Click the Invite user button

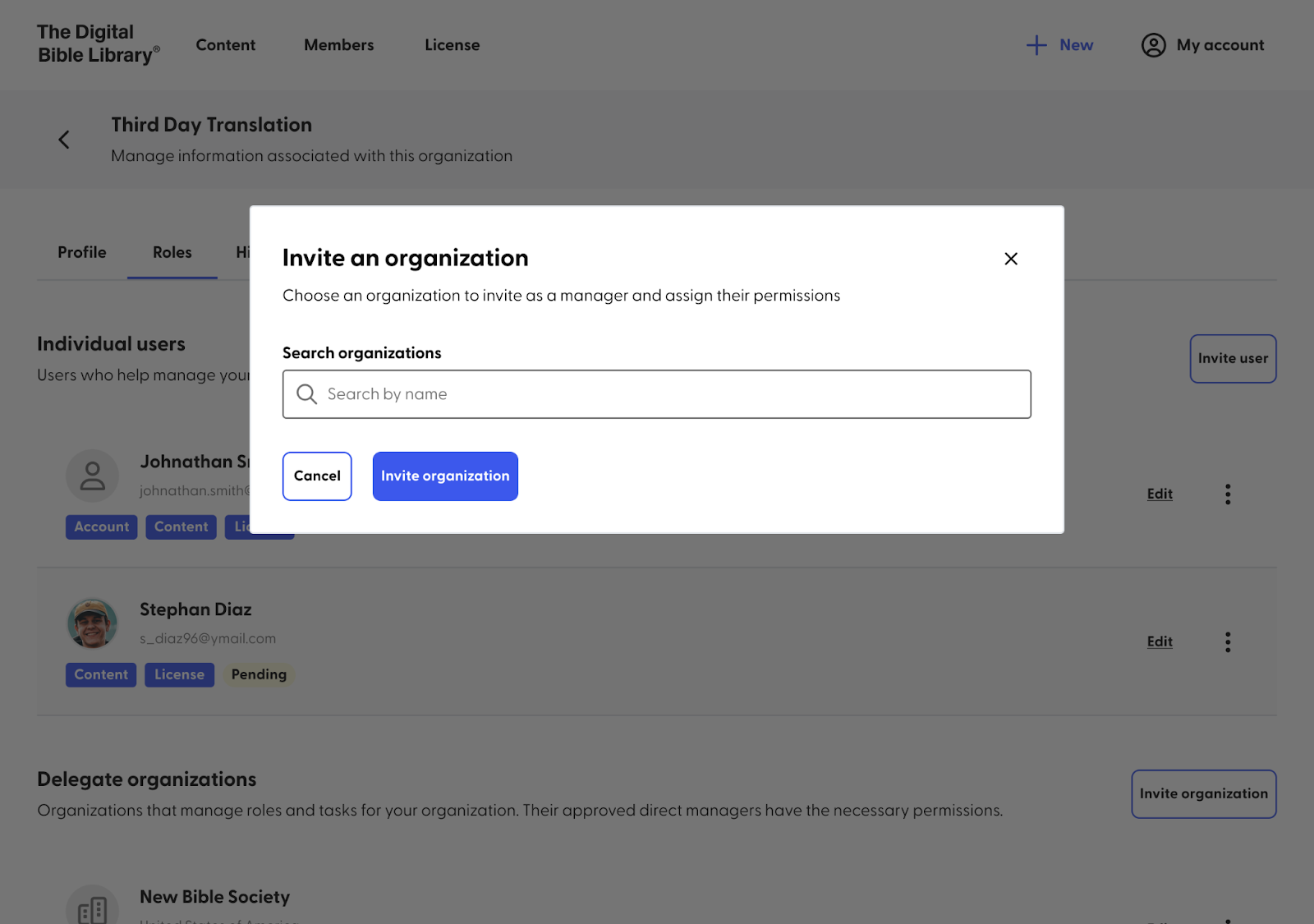pos(1233,359)
